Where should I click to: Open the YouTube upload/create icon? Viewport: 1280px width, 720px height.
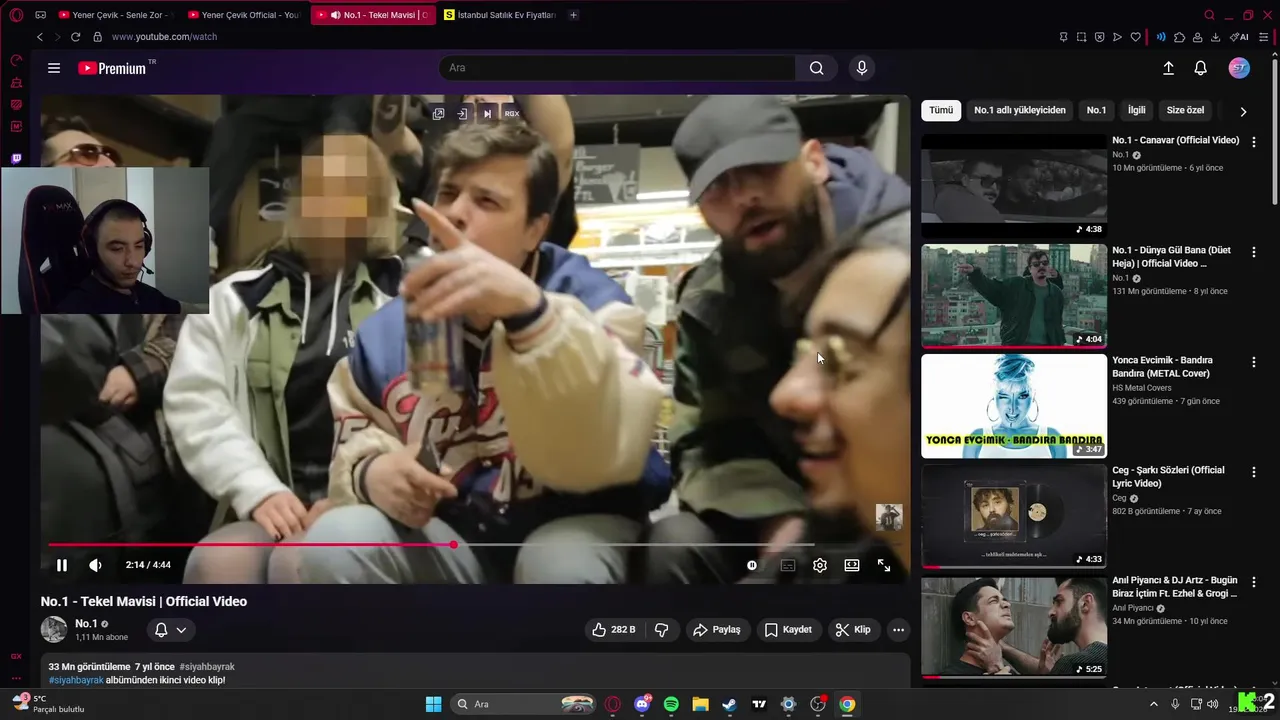tap(1168, 68)
